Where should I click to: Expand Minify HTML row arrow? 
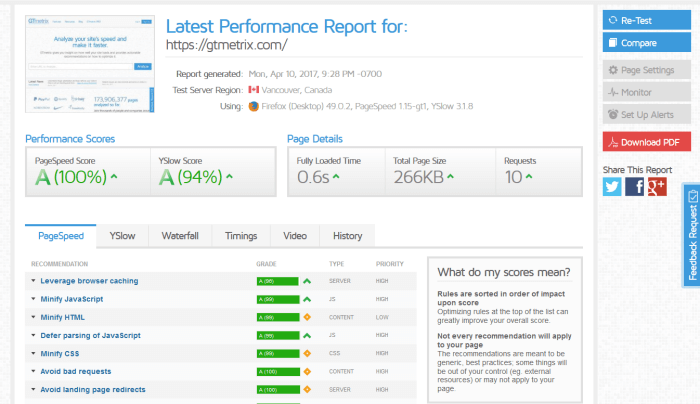pyautogui.click(x=33, y=317)
